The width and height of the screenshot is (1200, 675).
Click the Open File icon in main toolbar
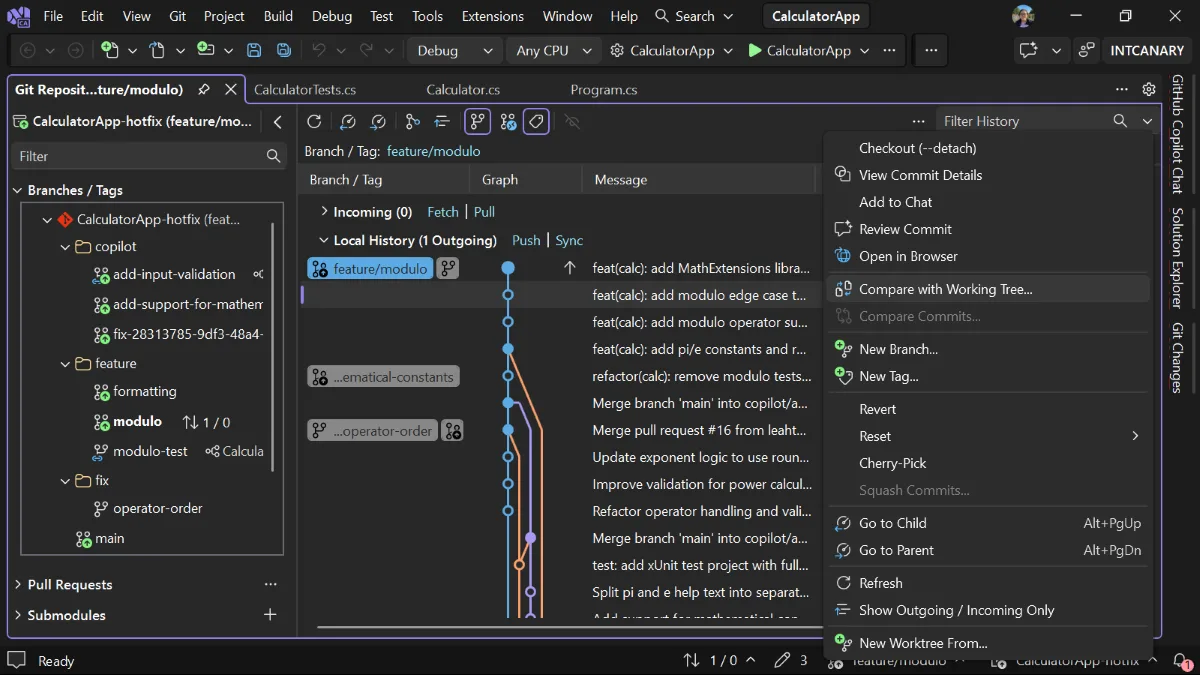pos(158,51)
